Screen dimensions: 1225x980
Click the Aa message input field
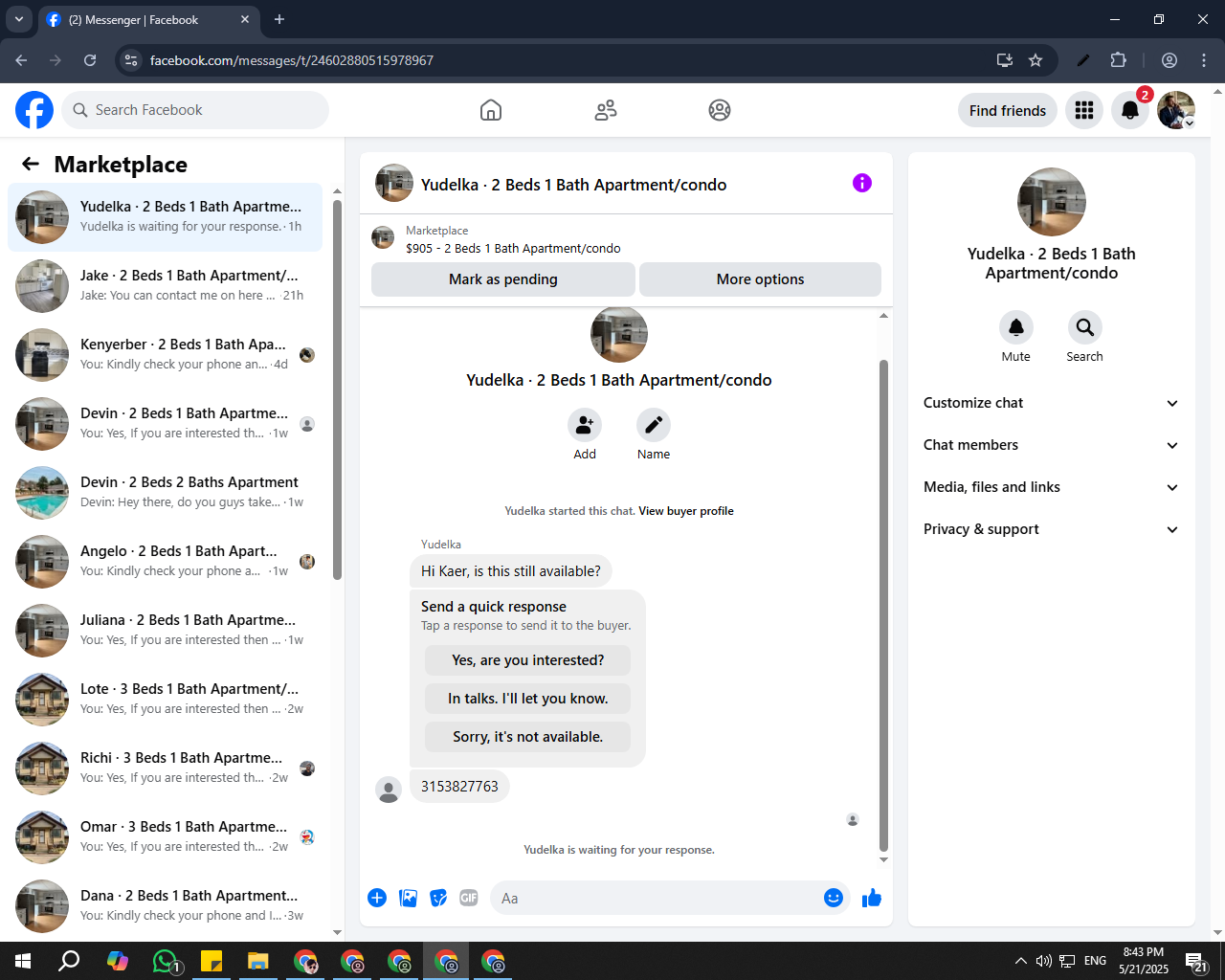tap(656, 898)
